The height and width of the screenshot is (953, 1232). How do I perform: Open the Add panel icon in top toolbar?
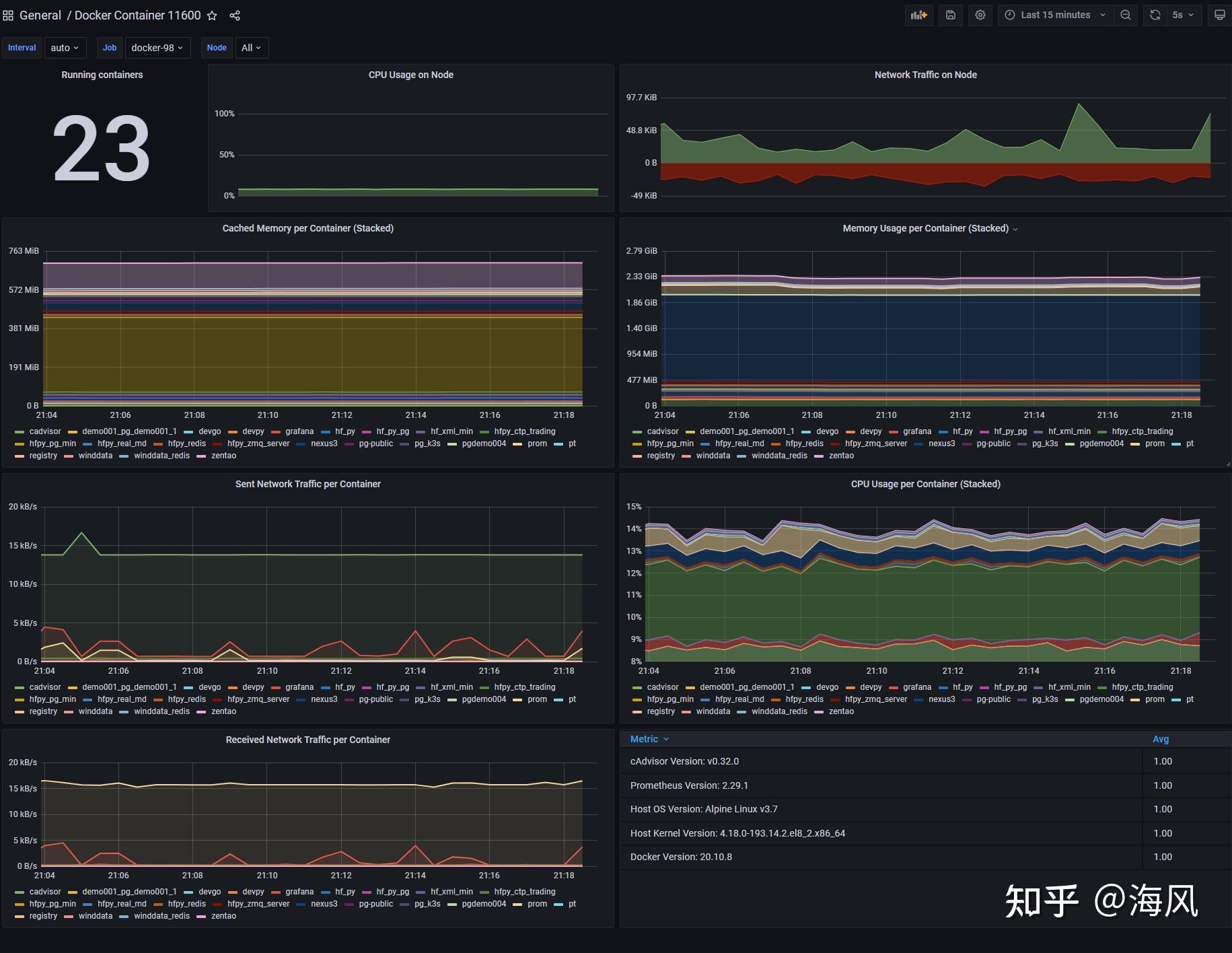point(919,15)
